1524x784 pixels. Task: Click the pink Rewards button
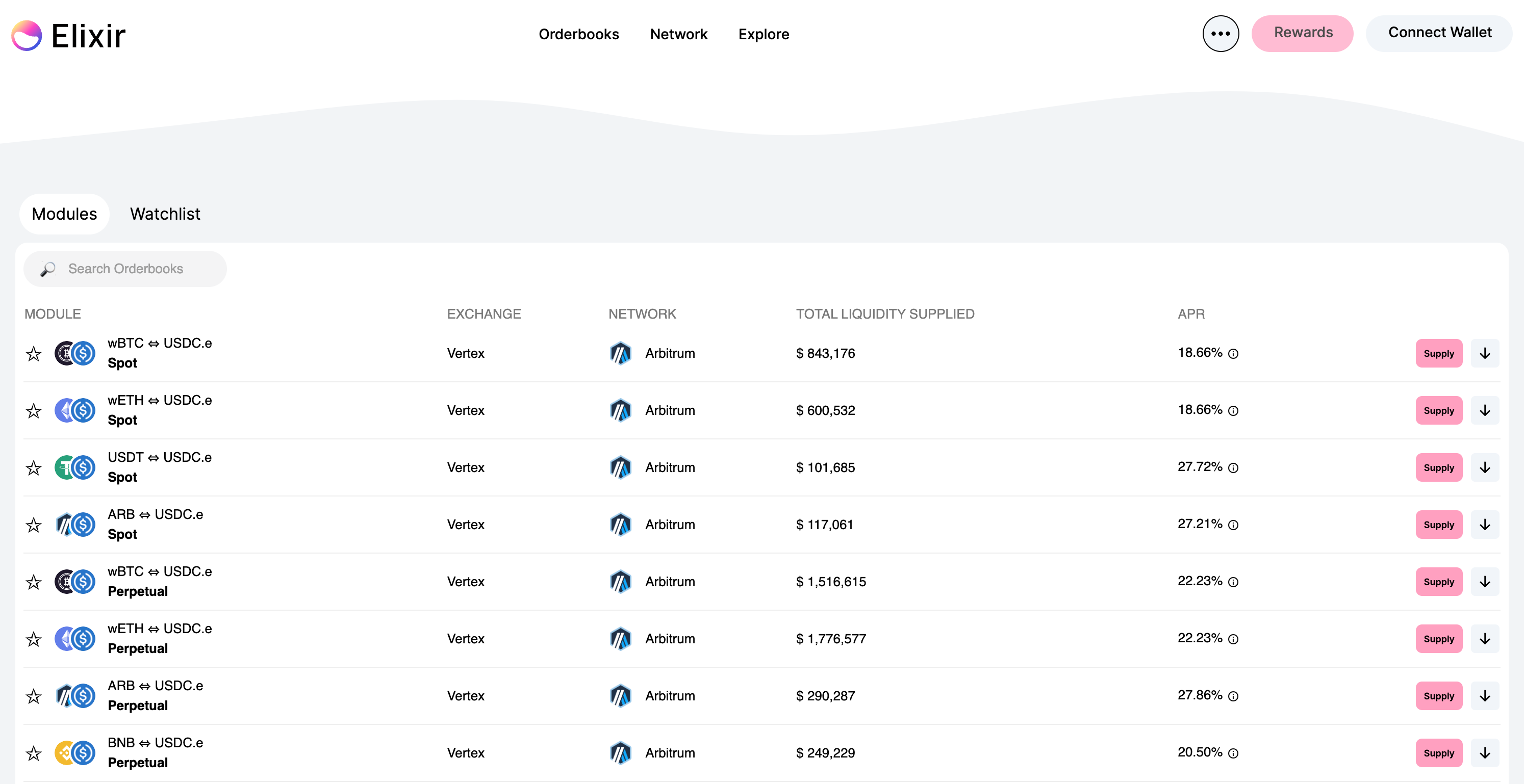tap(1302, 33)
